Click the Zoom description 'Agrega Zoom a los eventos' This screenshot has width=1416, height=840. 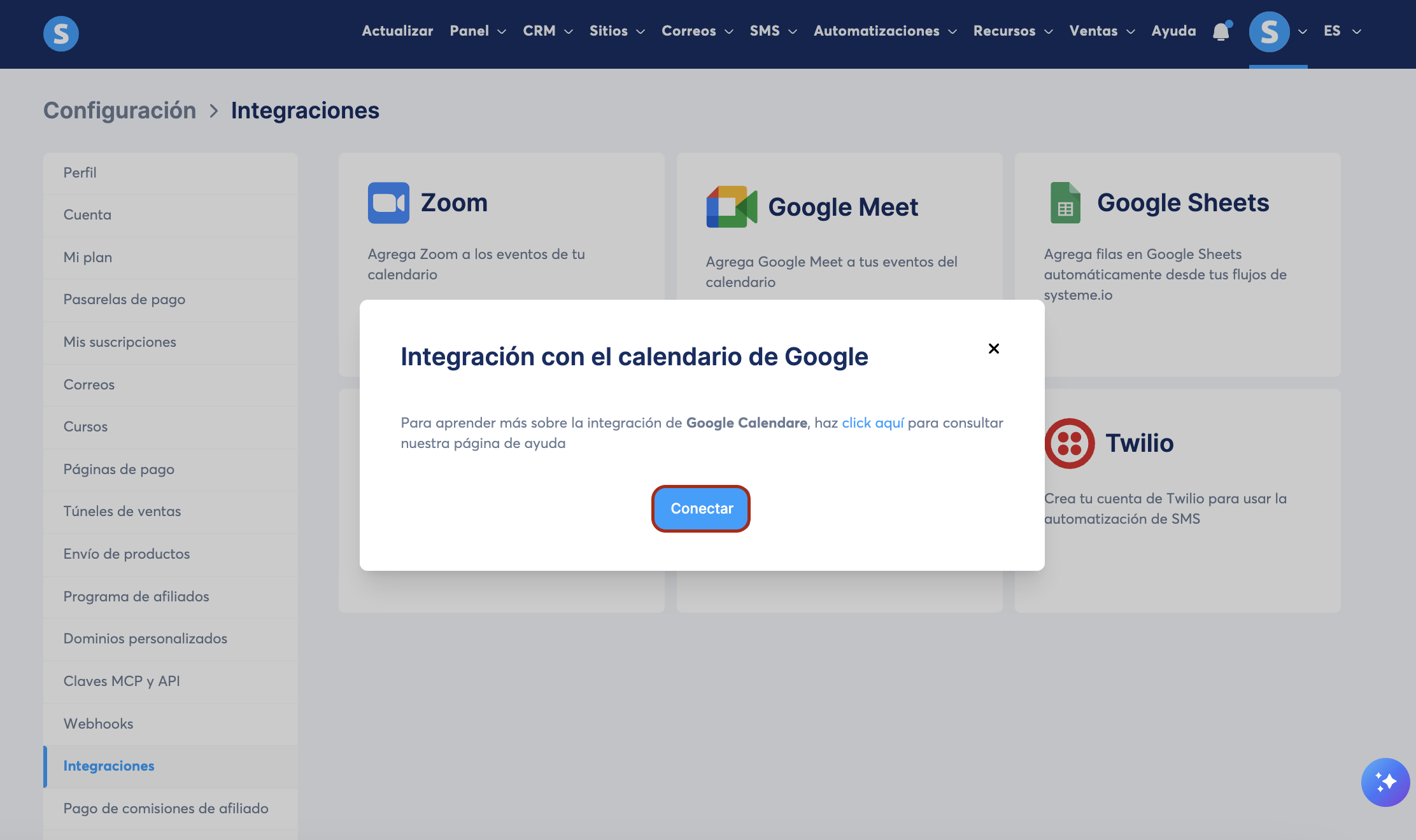tap(476, 264)
